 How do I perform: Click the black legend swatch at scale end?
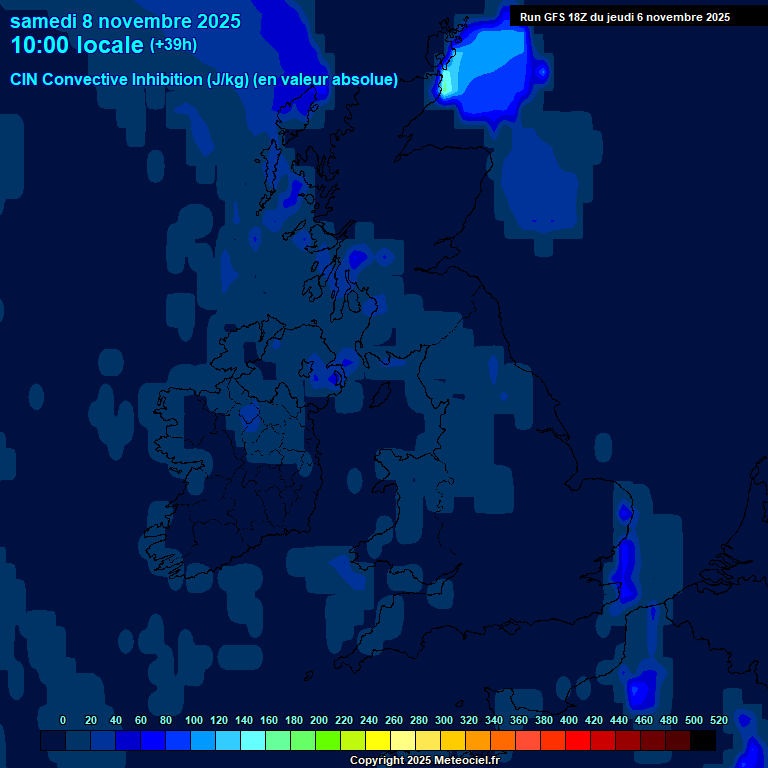(x=703, y=741)
